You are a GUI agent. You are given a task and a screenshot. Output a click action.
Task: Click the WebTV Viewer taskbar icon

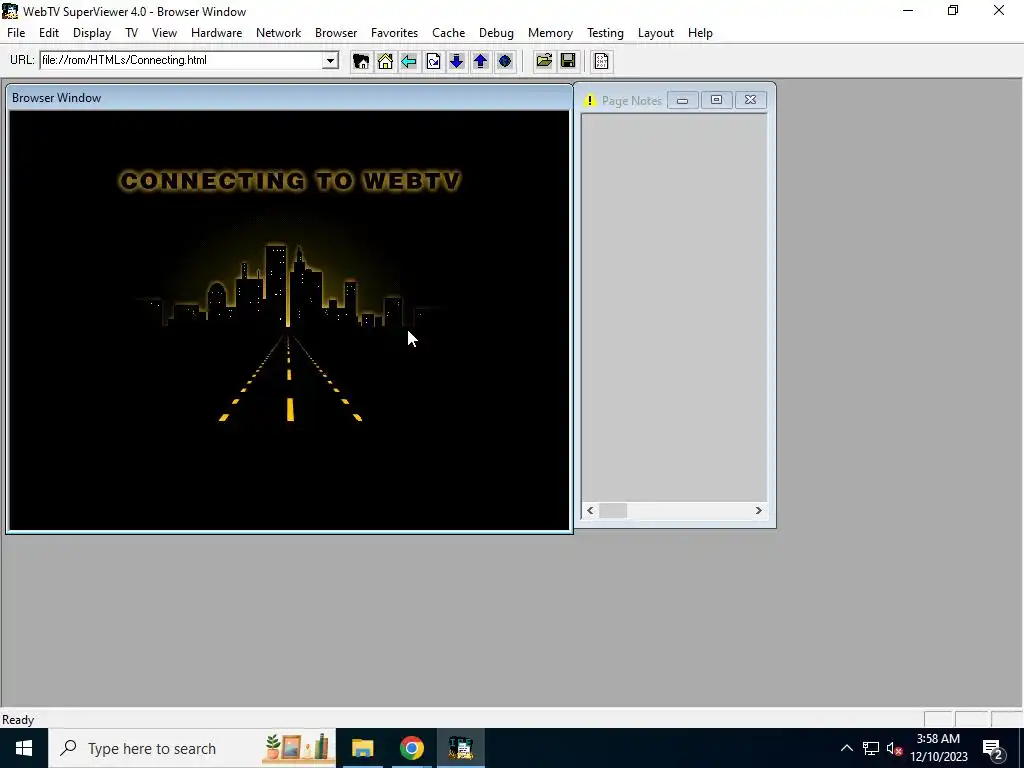460,748
